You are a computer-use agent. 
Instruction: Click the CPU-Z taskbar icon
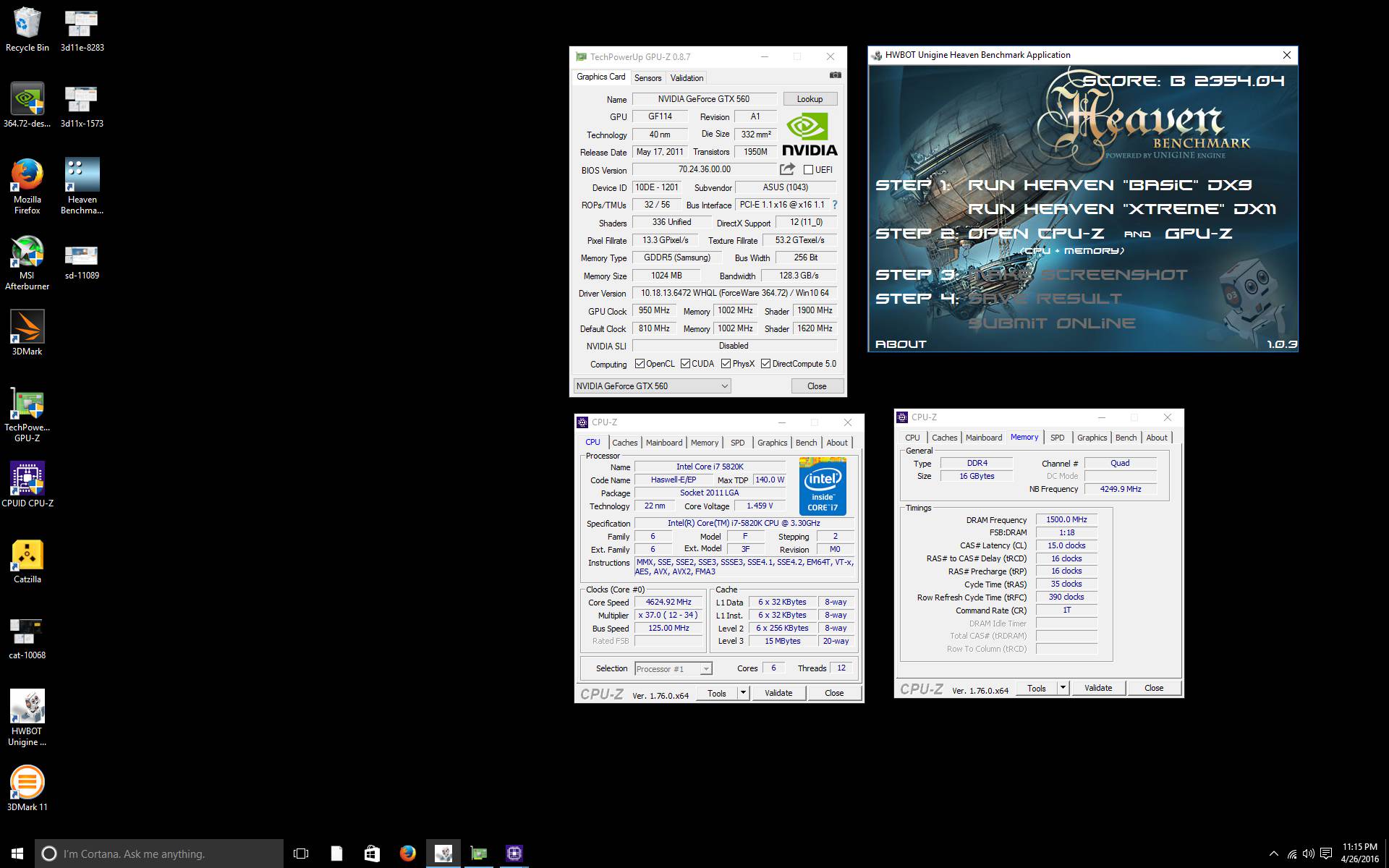click(x=514, y=854)
